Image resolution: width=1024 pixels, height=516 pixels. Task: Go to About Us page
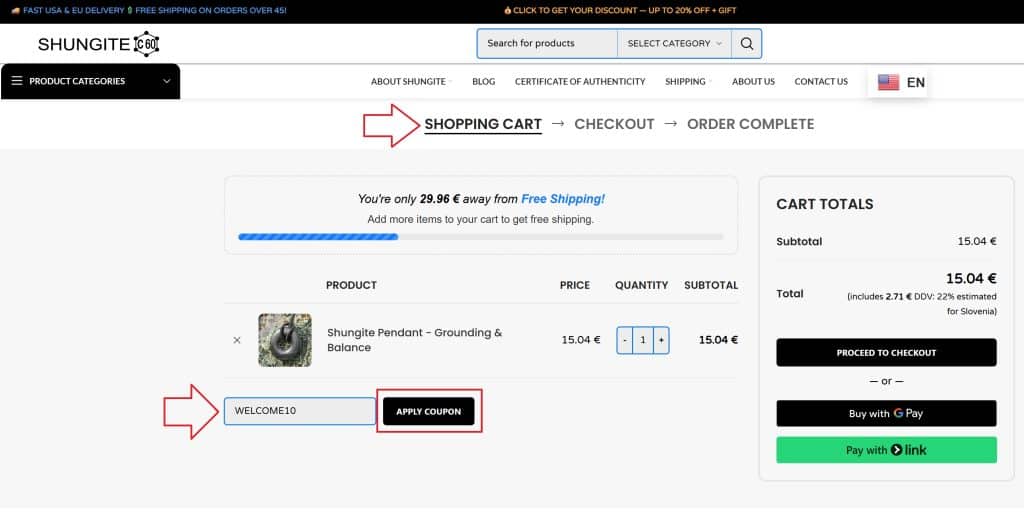point(753,82)
